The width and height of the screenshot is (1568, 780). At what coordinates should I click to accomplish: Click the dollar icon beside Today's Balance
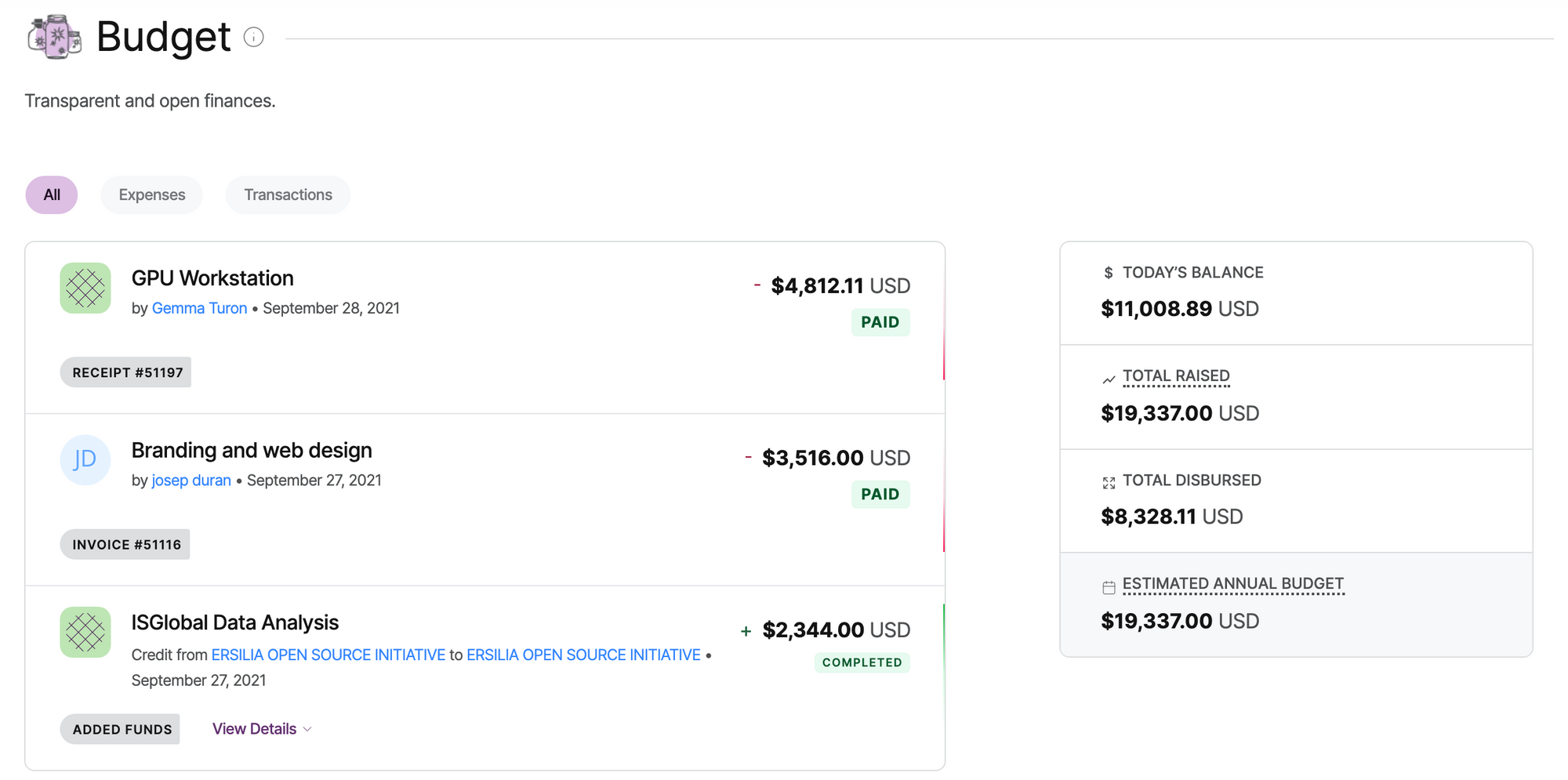[x=1108, y=273]
